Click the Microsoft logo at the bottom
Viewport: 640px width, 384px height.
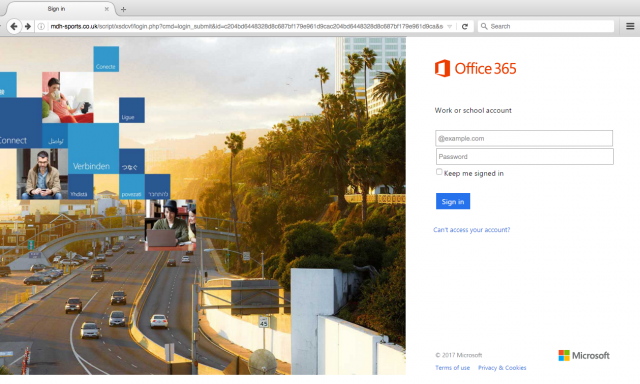pos(584,355)
